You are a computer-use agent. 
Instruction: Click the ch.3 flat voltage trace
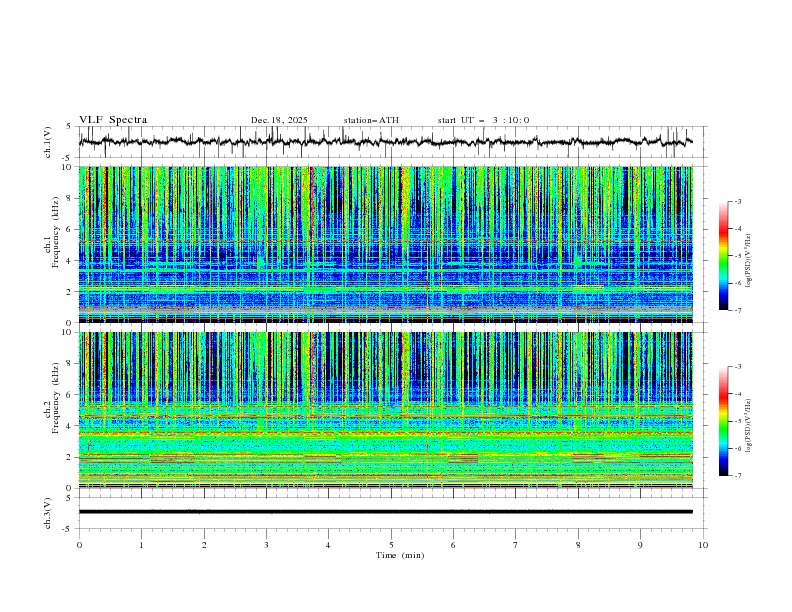[x=385, y=512]
